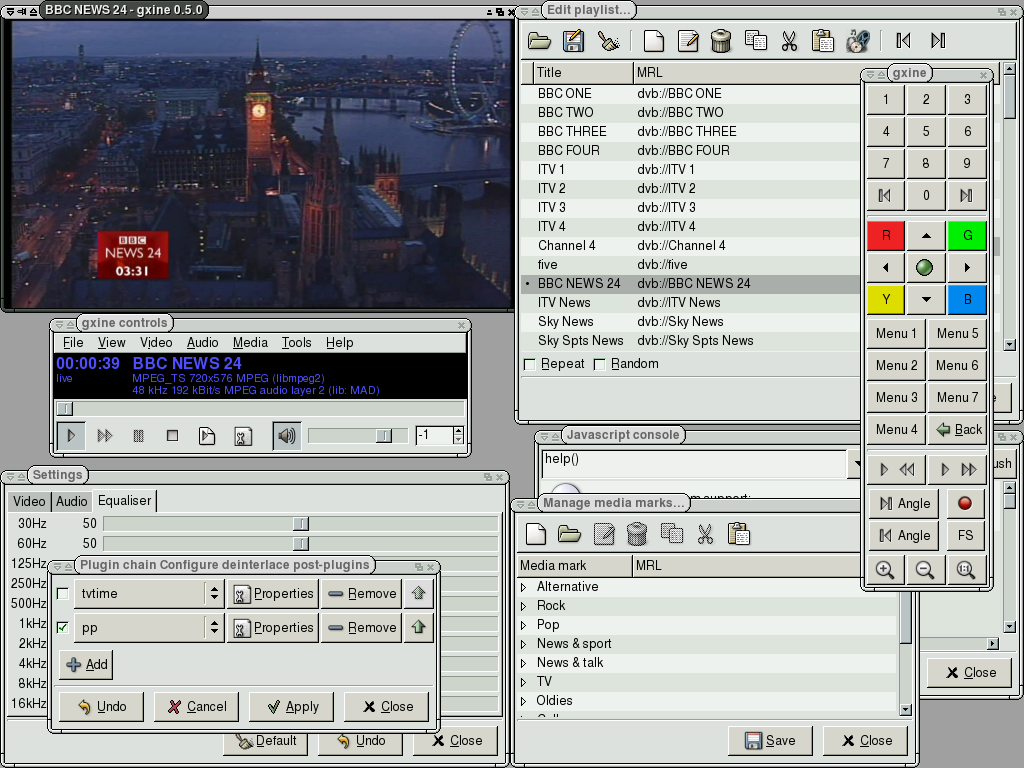
Task: Expand the Rock media mark category
Action: (x=523, y=606)
